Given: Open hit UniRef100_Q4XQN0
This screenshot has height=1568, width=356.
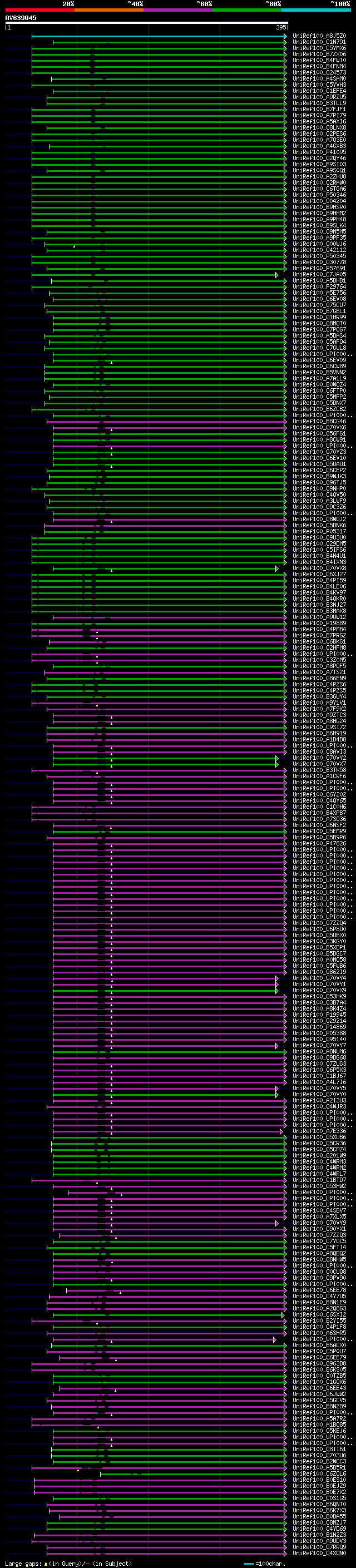Looking at the screenshot, I should coord(319,1553).
